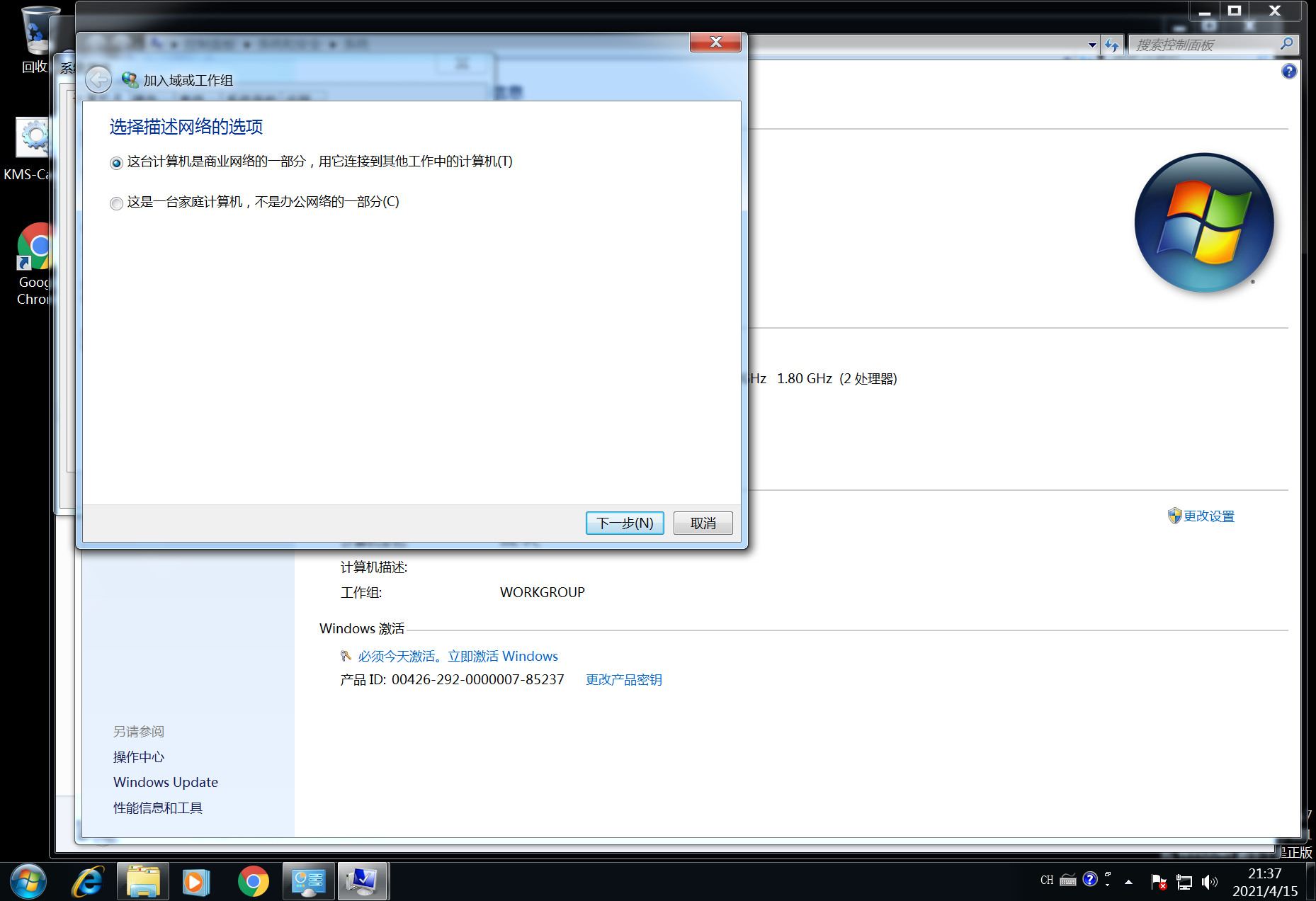Click the Windows activation key icon
1316x901 pixels.
tap(346, 656)
